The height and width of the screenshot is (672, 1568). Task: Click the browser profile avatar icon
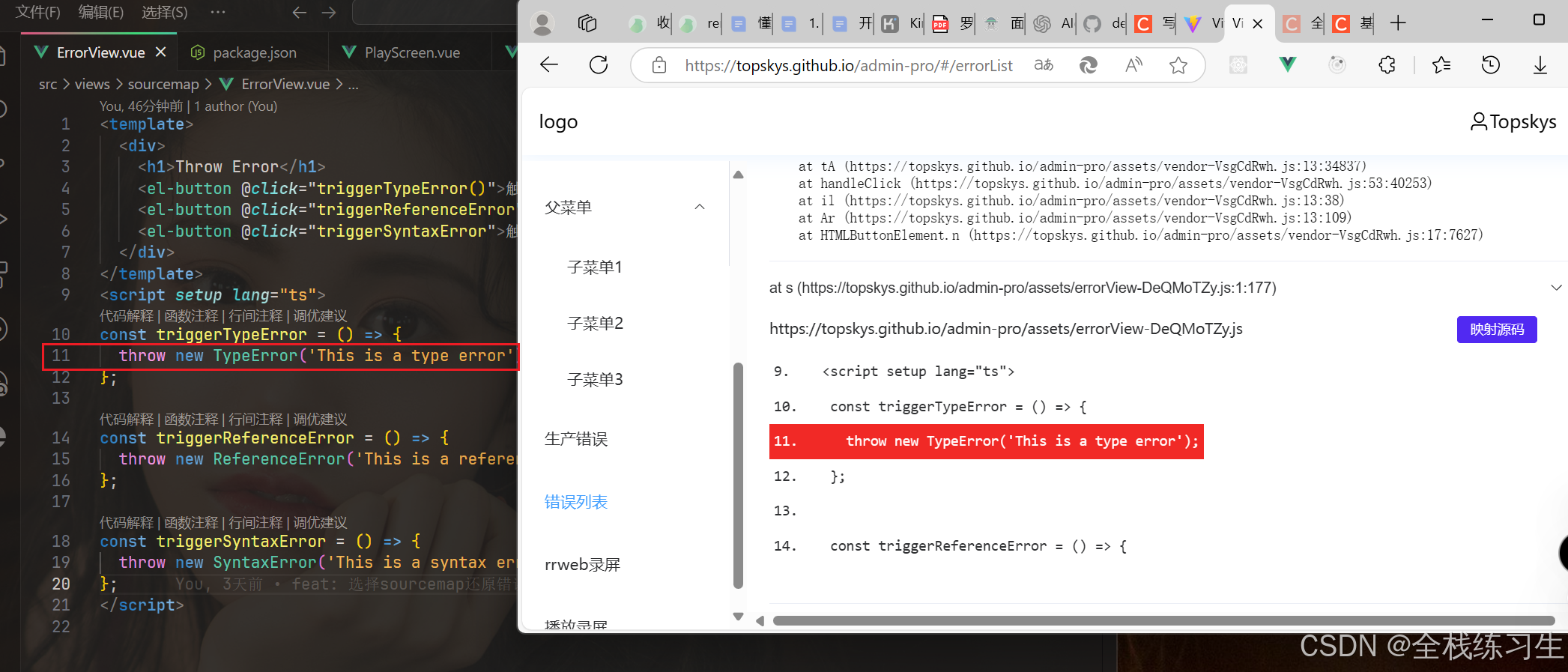[x=542, y=24]
